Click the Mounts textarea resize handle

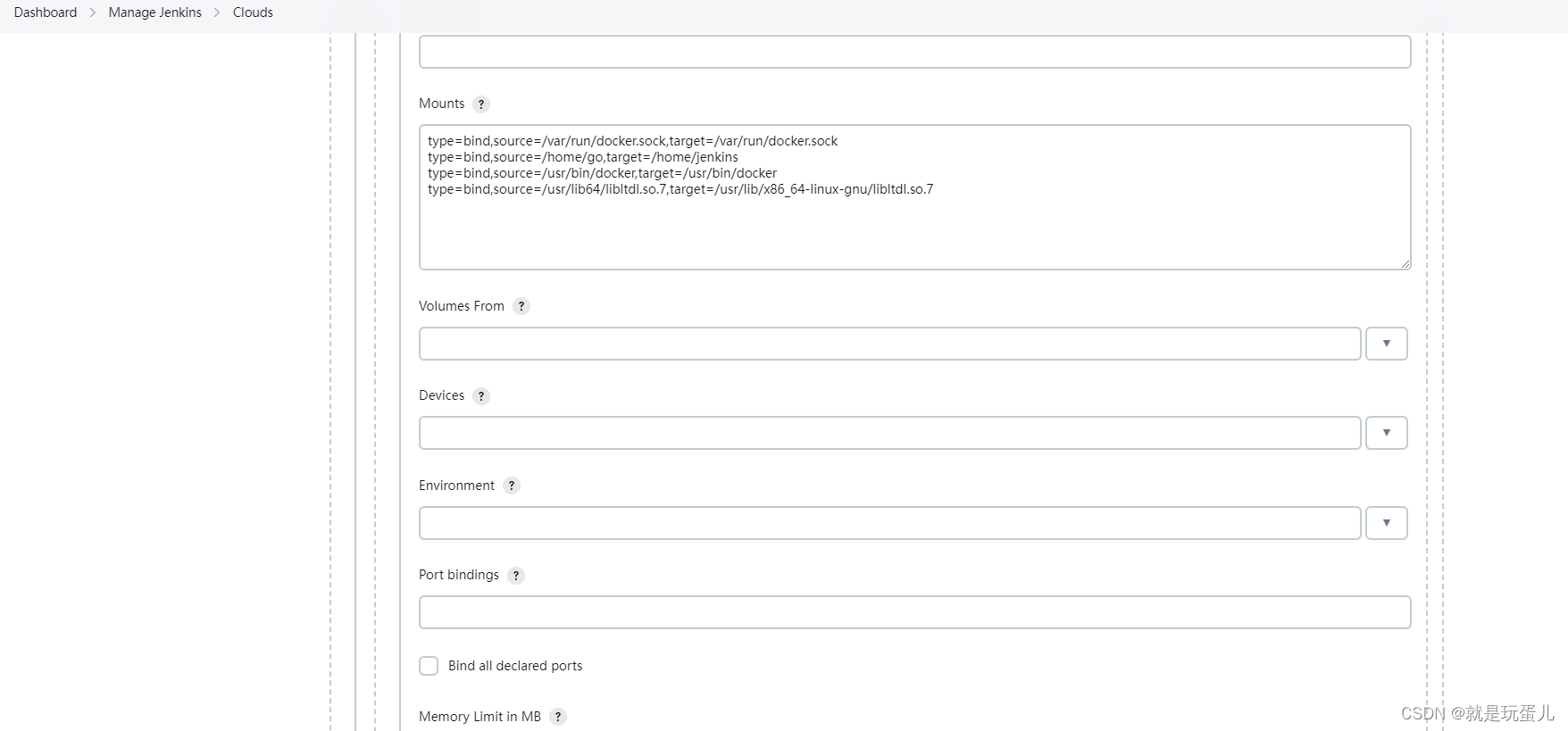click(1405, 263)
